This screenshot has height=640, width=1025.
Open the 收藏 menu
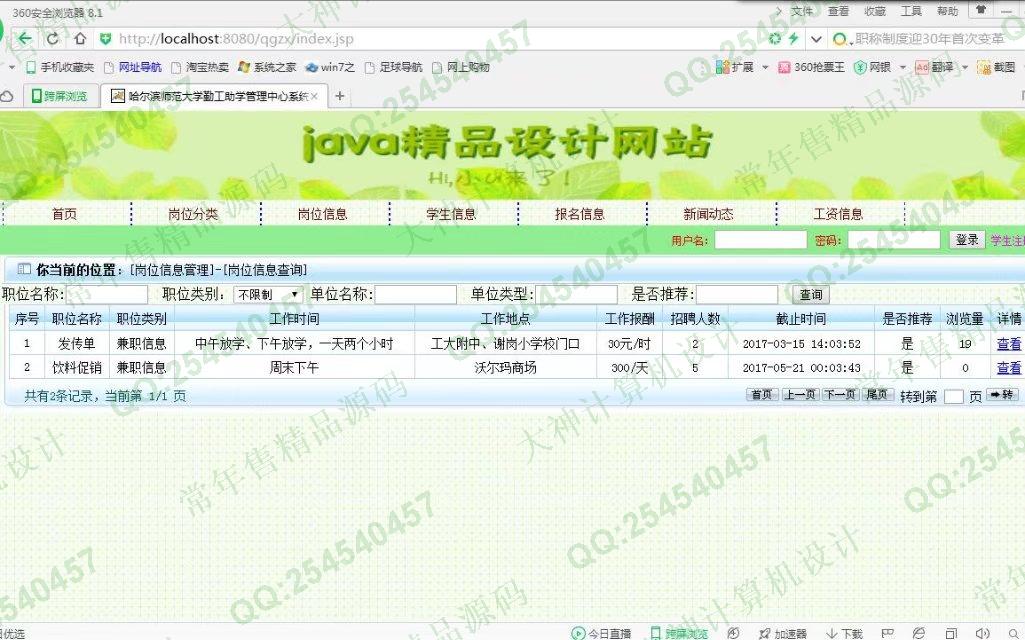tap(875, 11)
